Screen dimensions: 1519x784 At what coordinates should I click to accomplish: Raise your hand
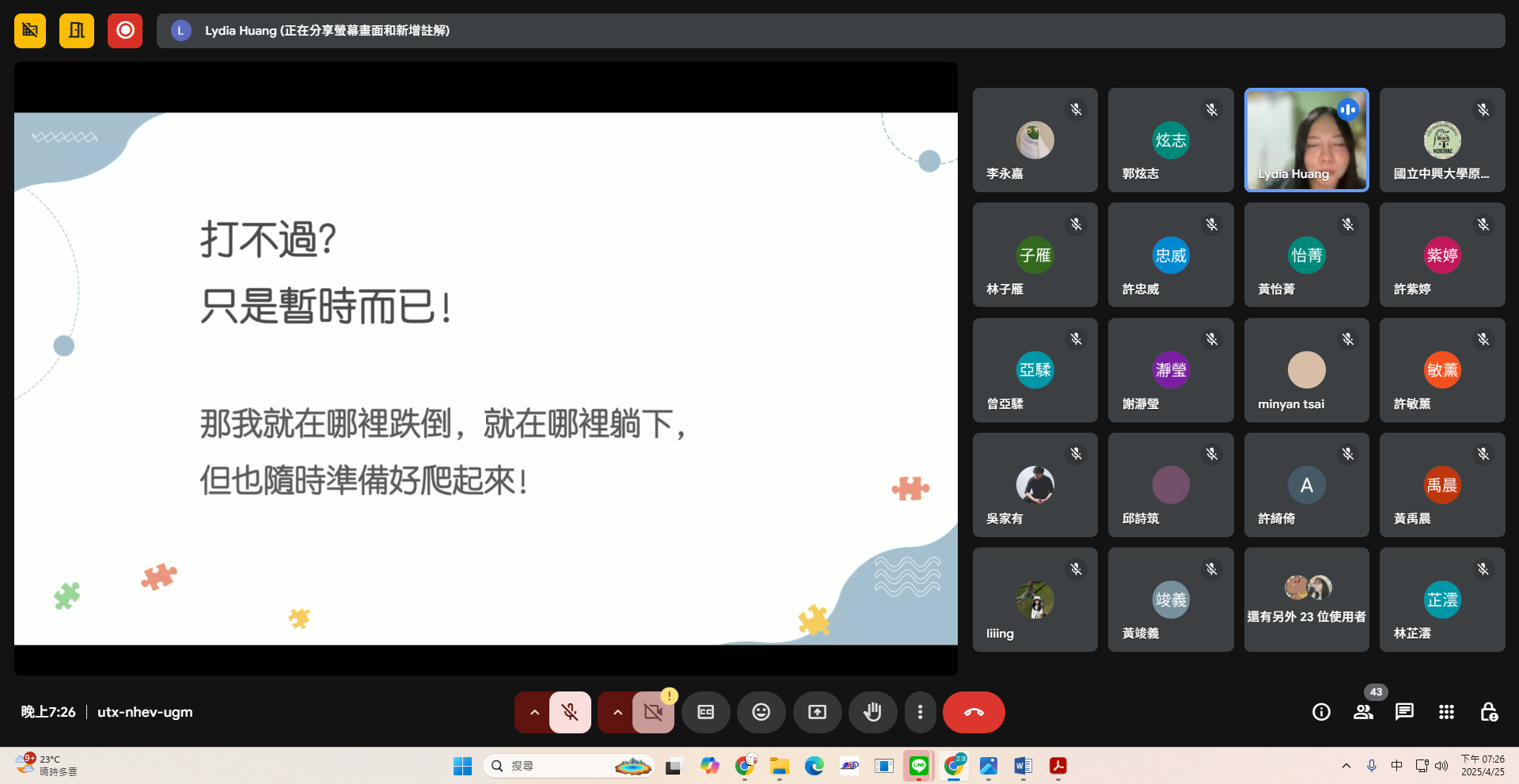coord(872,712)
